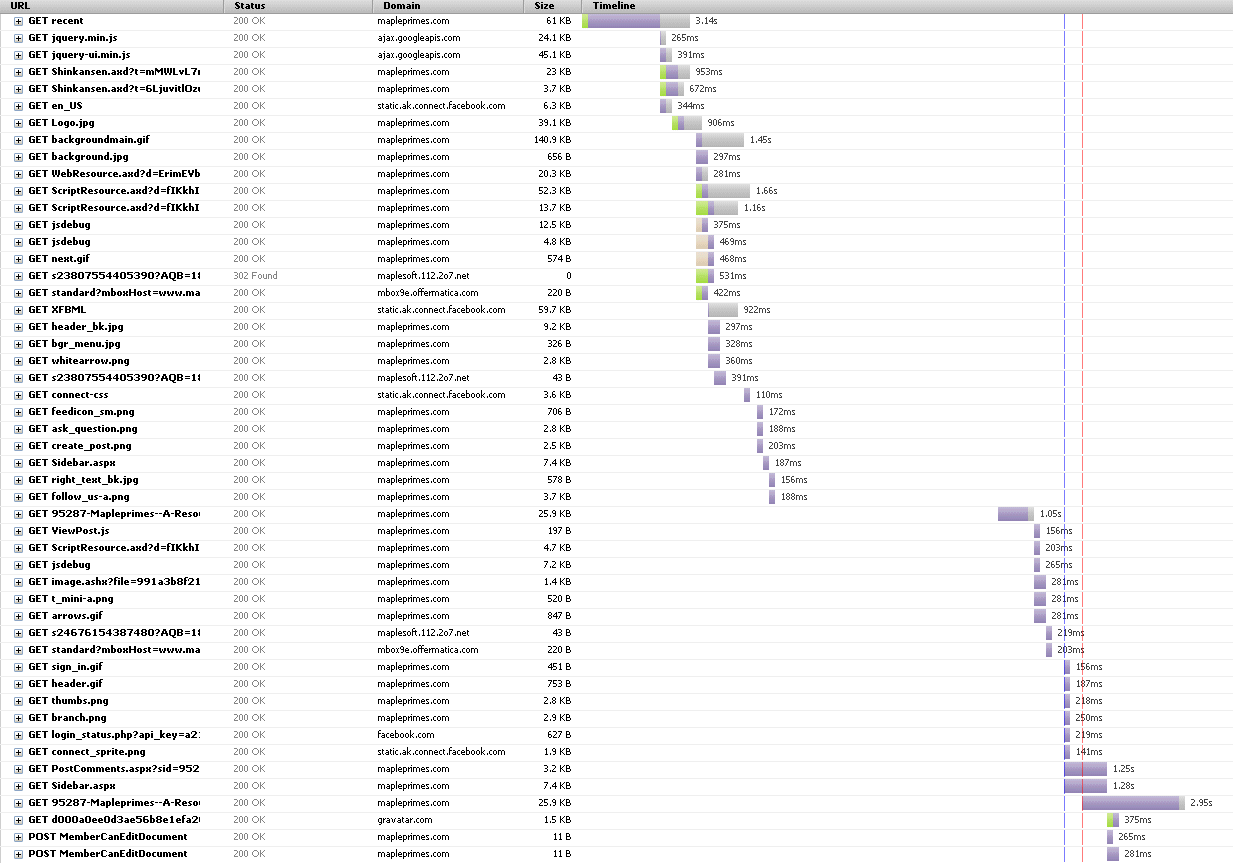Screen dimensions: 1233x863
Task: Sort by the Size column header
Action: [544, 6]
